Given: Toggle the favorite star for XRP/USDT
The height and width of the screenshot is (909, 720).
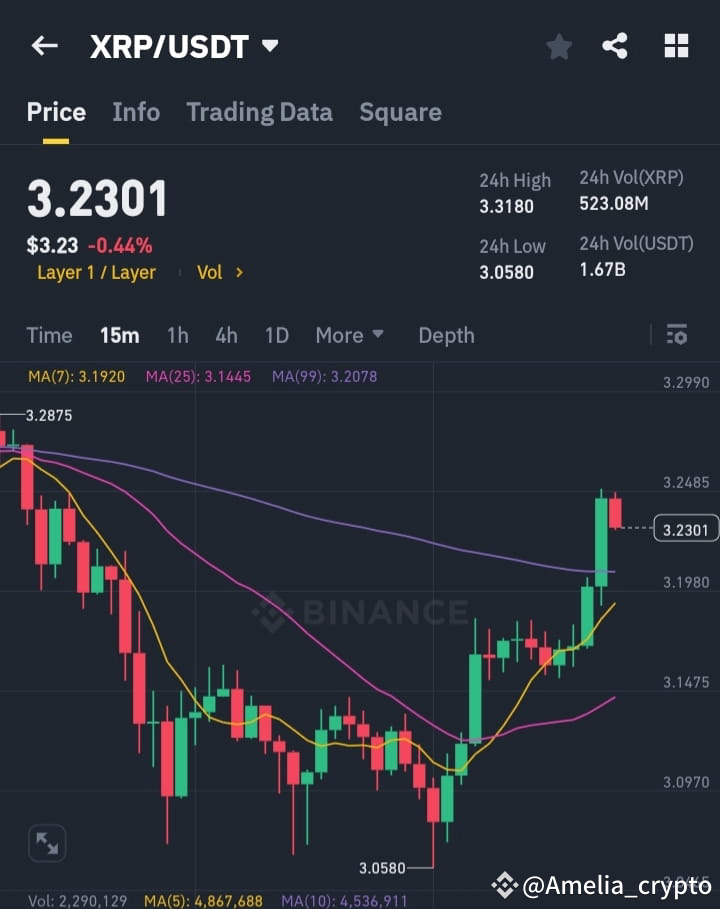Looking at the screenshot, I should 558,45.
